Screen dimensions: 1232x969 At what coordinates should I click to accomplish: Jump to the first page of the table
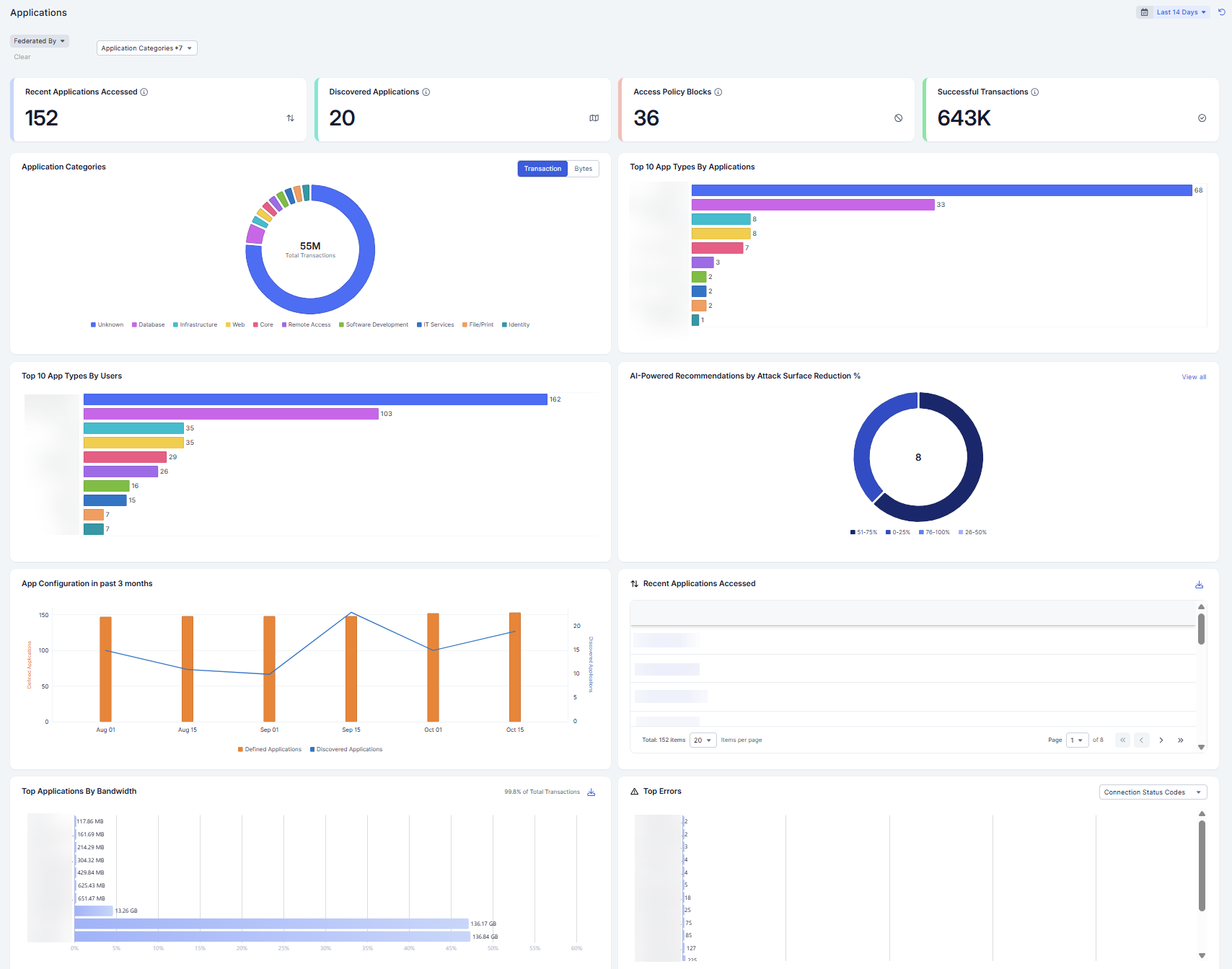pos(1123,740)
